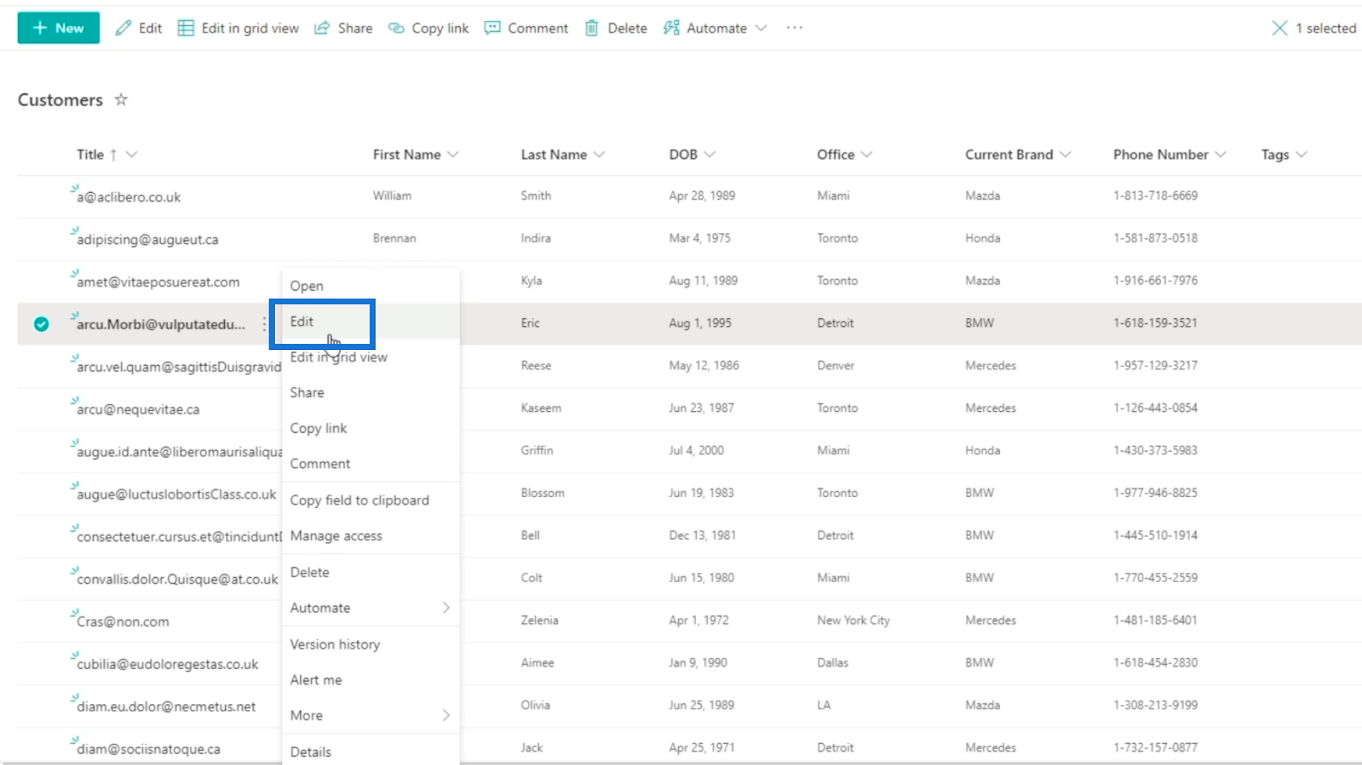Screen dimensions: 1362x765
Task: Open the Cras@non.com item
Action: pos(123,622)
